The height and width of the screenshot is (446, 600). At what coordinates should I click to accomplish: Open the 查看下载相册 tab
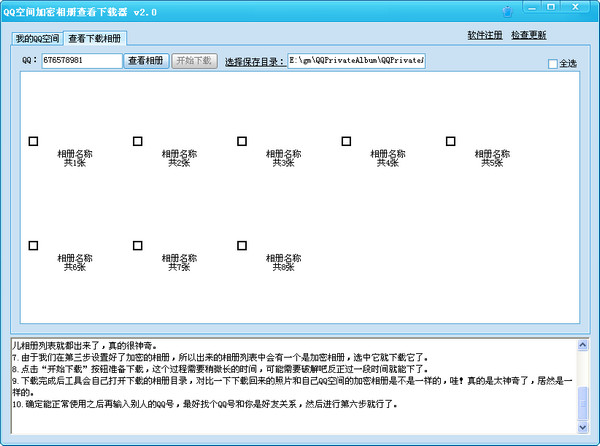(95, 39)
